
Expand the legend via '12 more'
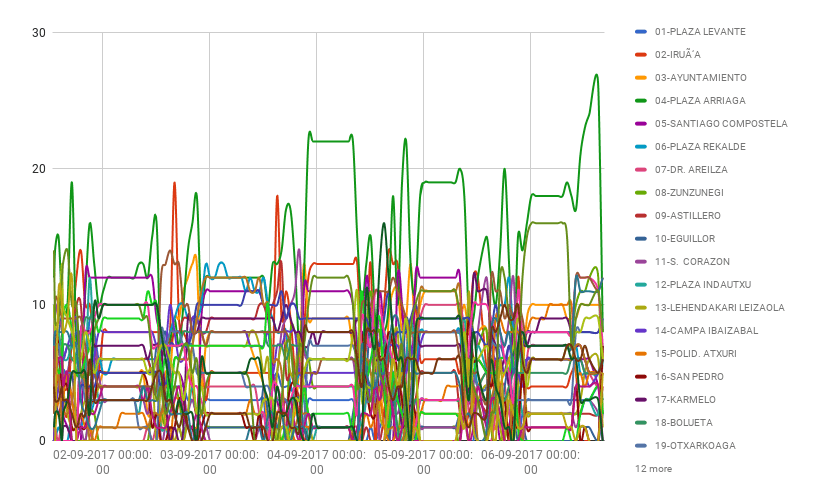tap(653, 468)
